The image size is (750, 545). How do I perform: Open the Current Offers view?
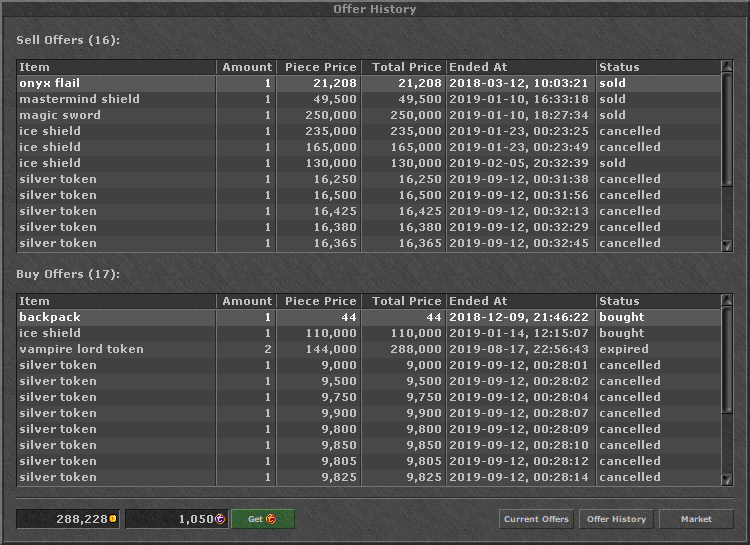coord(536,519)
